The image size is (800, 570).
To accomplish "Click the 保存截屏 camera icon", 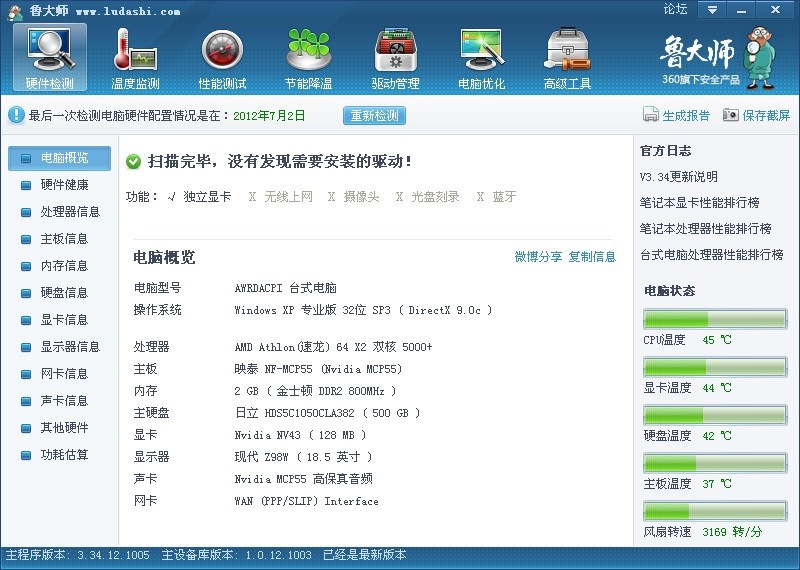I will [x=731, y=115].
